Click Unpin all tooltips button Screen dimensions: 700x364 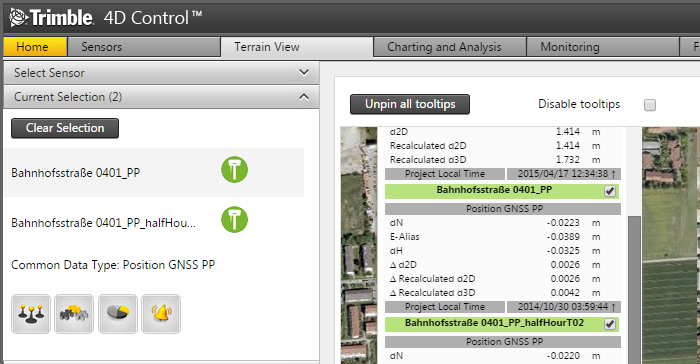pyautogui.click(x=410, y=104)
